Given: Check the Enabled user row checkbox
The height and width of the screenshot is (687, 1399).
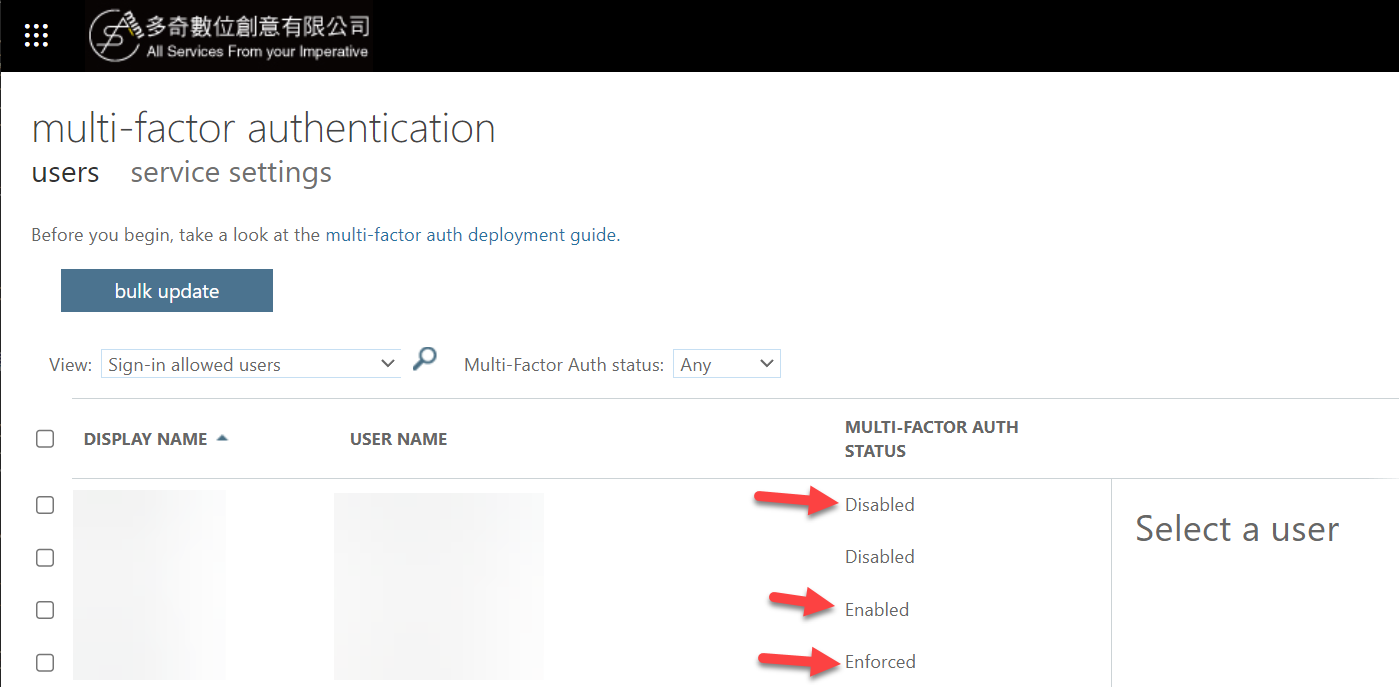Looking at the screenshot, I should [x=45, y=610].
